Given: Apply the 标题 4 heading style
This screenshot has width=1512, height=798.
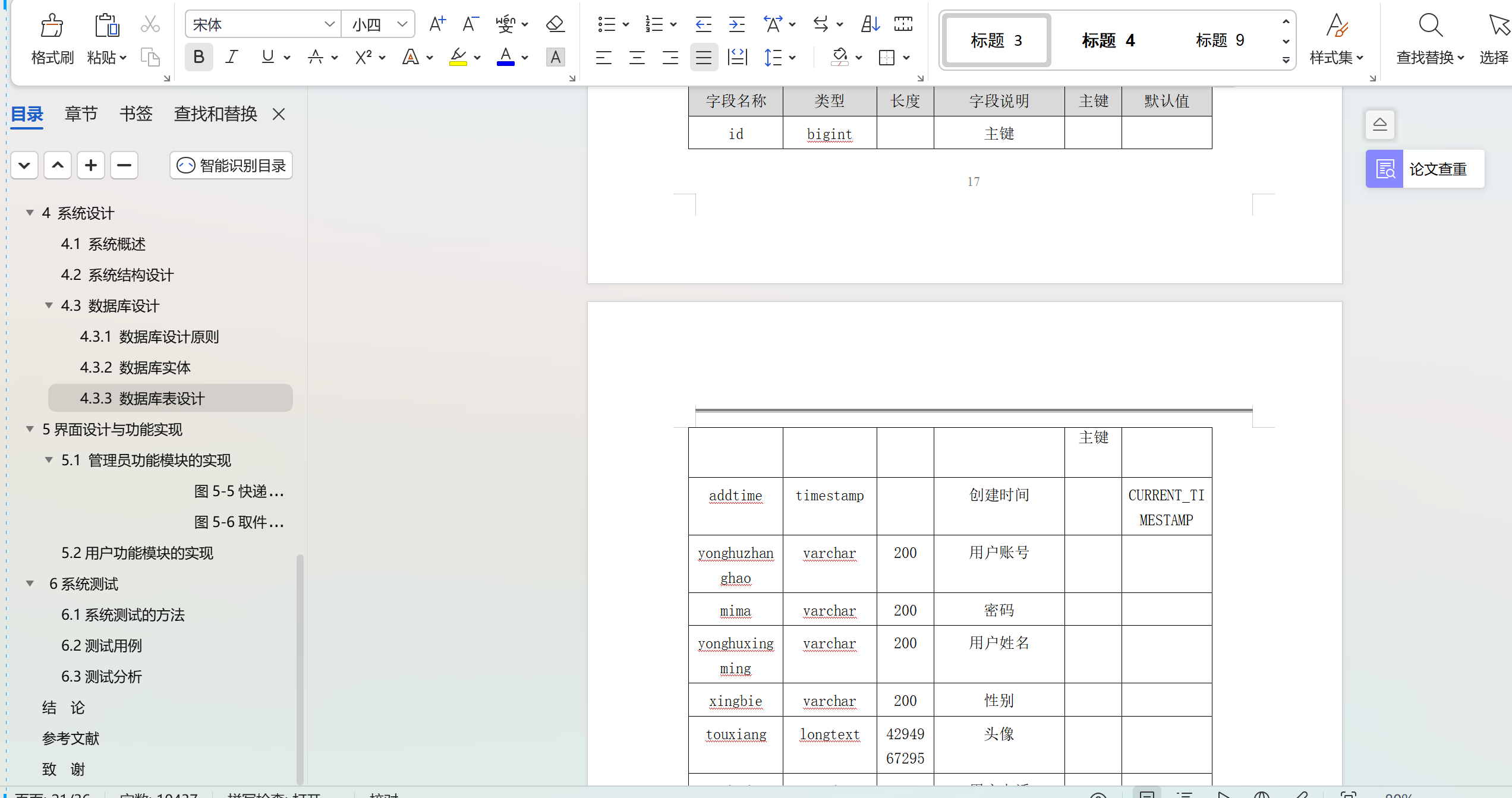Looking at the screenshot, I should pyautogui.click(x=1108, y=40).
